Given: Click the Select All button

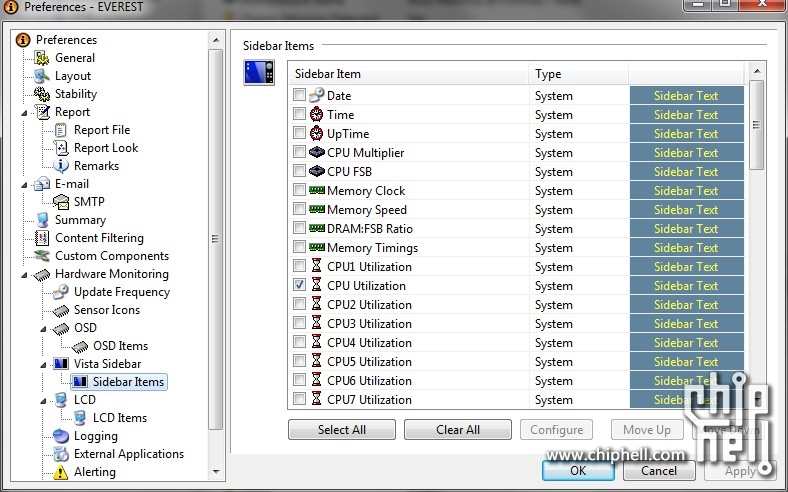Looking at the screenshot, I should click(342, 430).
